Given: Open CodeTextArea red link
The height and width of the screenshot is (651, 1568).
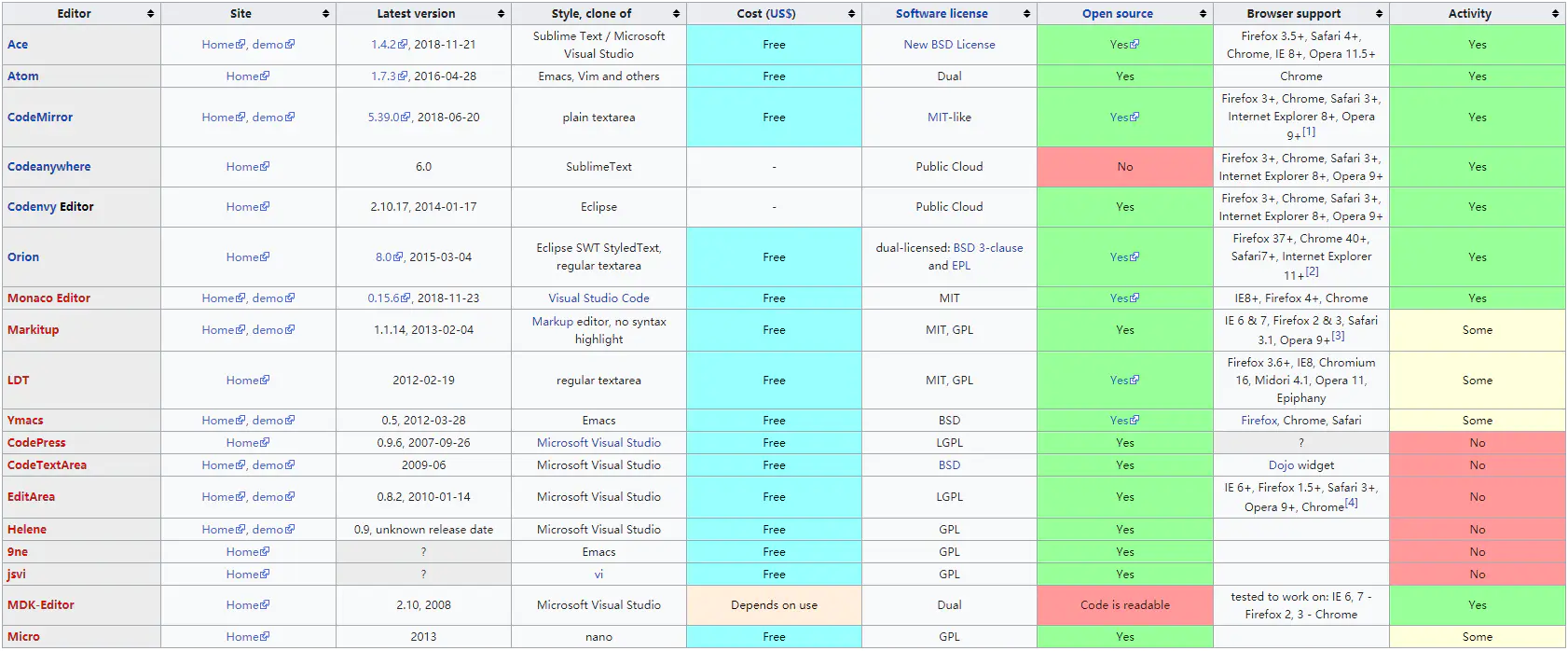Looking at the screenshot, I should 47,465.
